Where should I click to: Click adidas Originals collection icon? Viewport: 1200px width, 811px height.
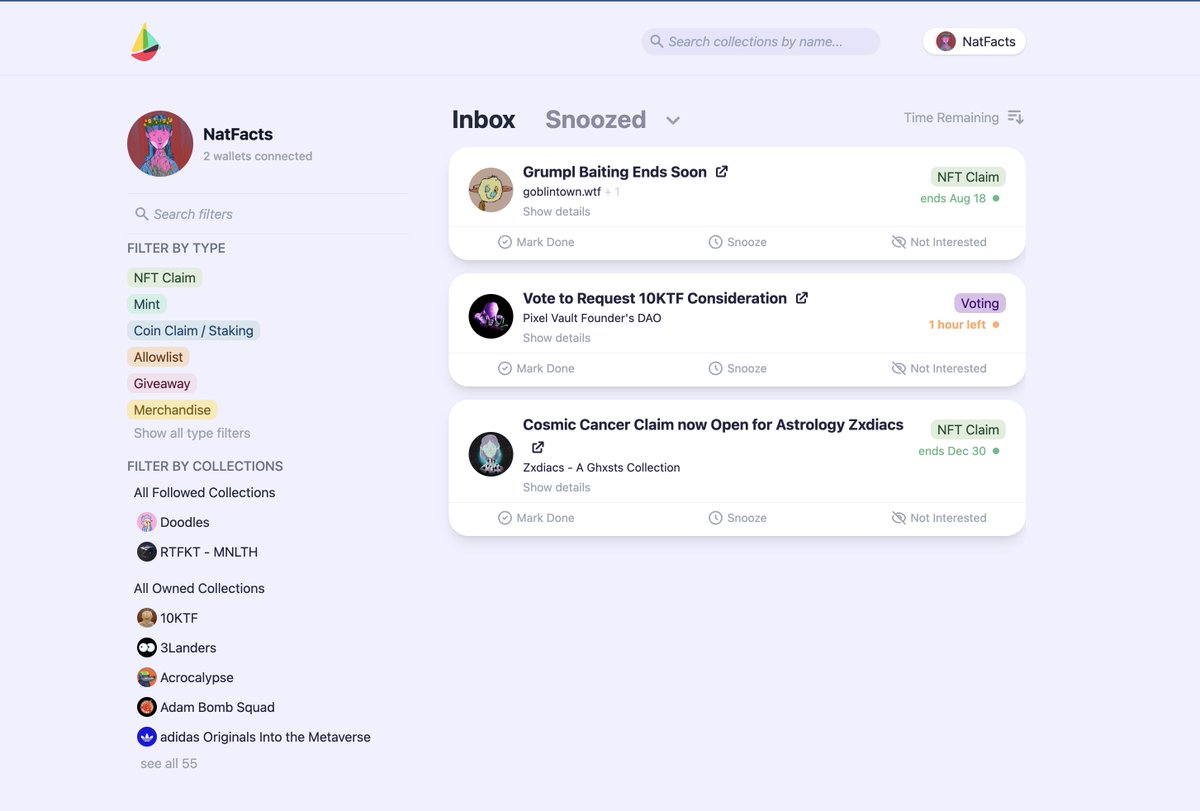point(147,737)
